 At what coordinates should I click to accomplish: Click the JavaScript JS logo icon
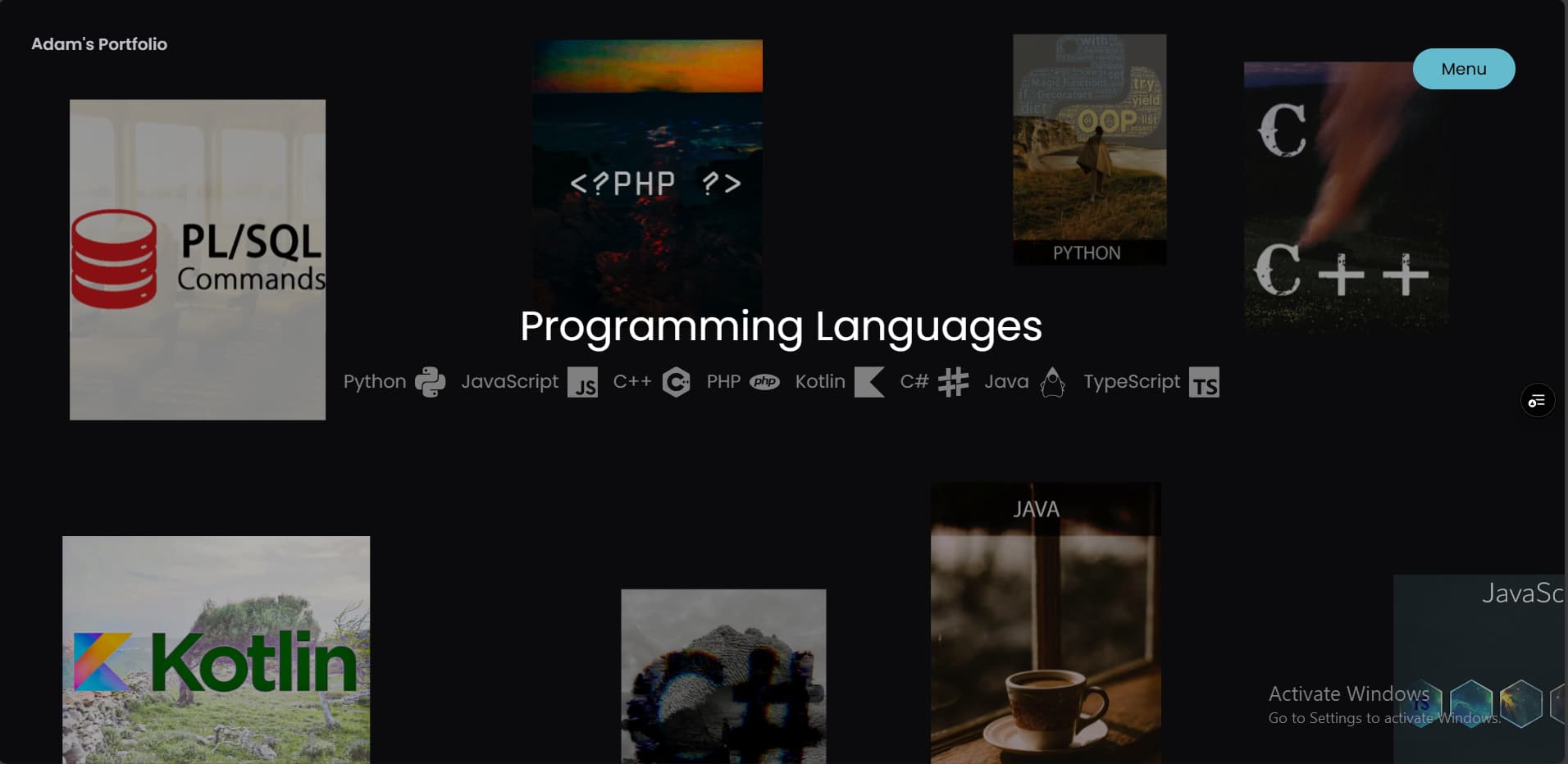582,383
